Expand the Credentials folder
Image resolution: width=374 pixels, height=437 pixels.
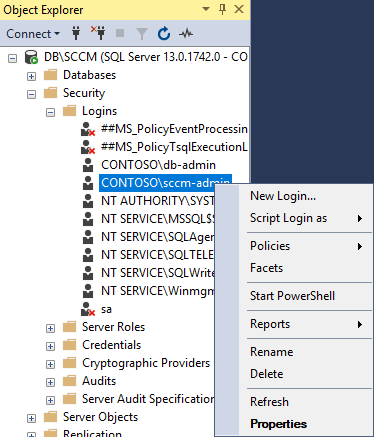(50, 346)
